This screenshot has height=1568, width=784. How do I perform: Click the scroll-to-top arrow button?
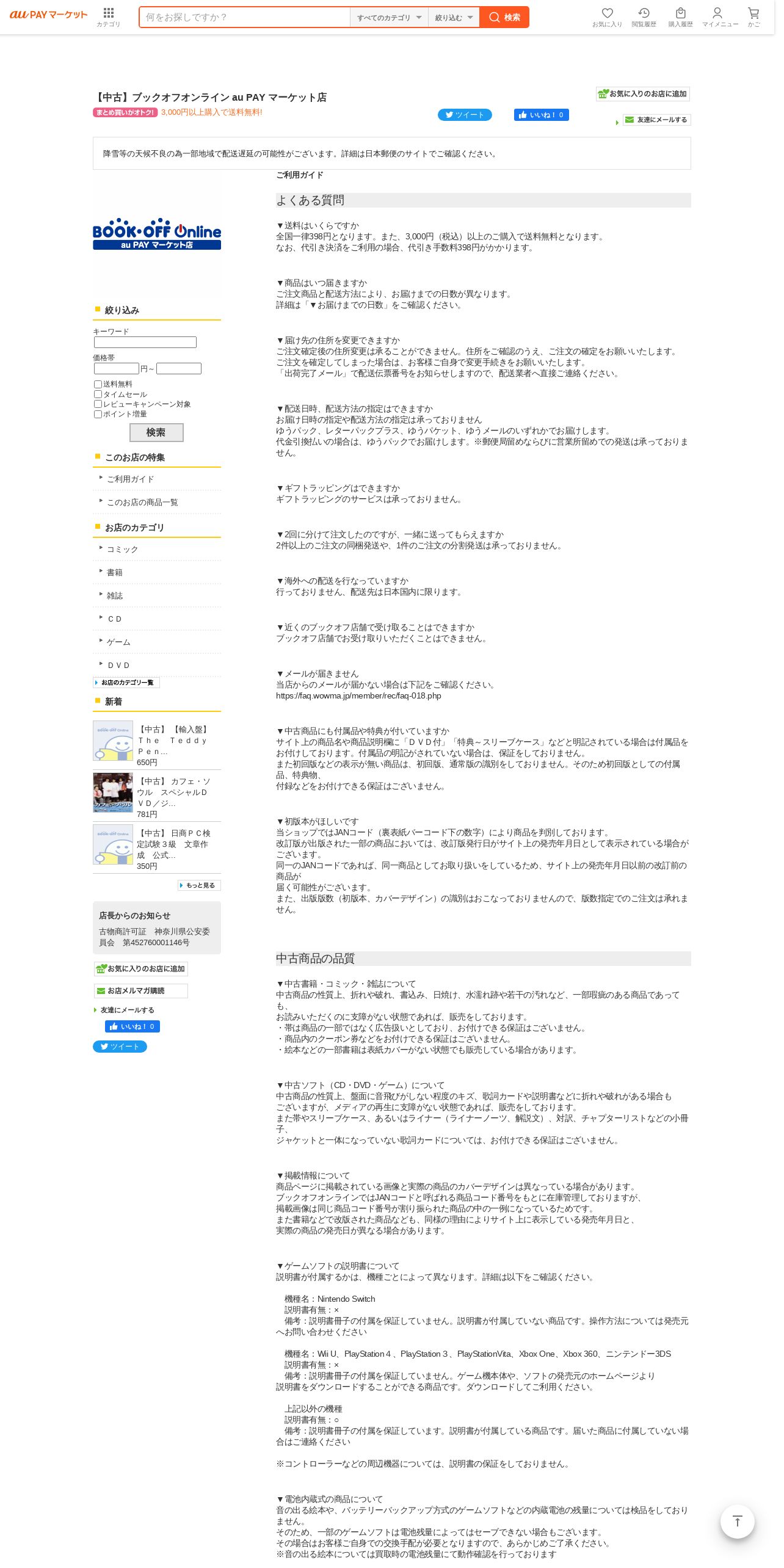point(738,1522)
